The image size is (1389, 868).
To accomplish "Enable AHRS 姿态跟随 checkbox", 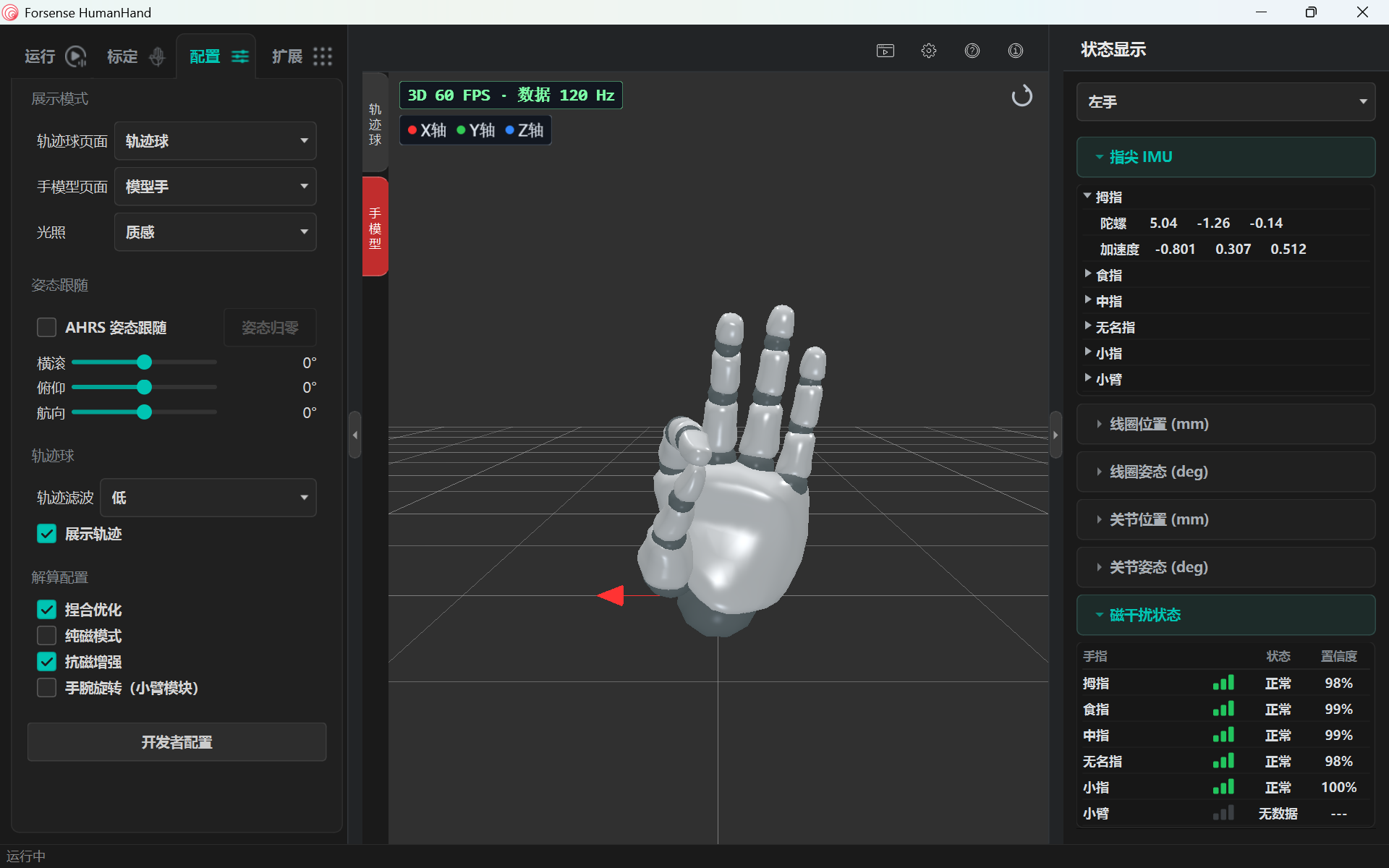I will (47, 328).
